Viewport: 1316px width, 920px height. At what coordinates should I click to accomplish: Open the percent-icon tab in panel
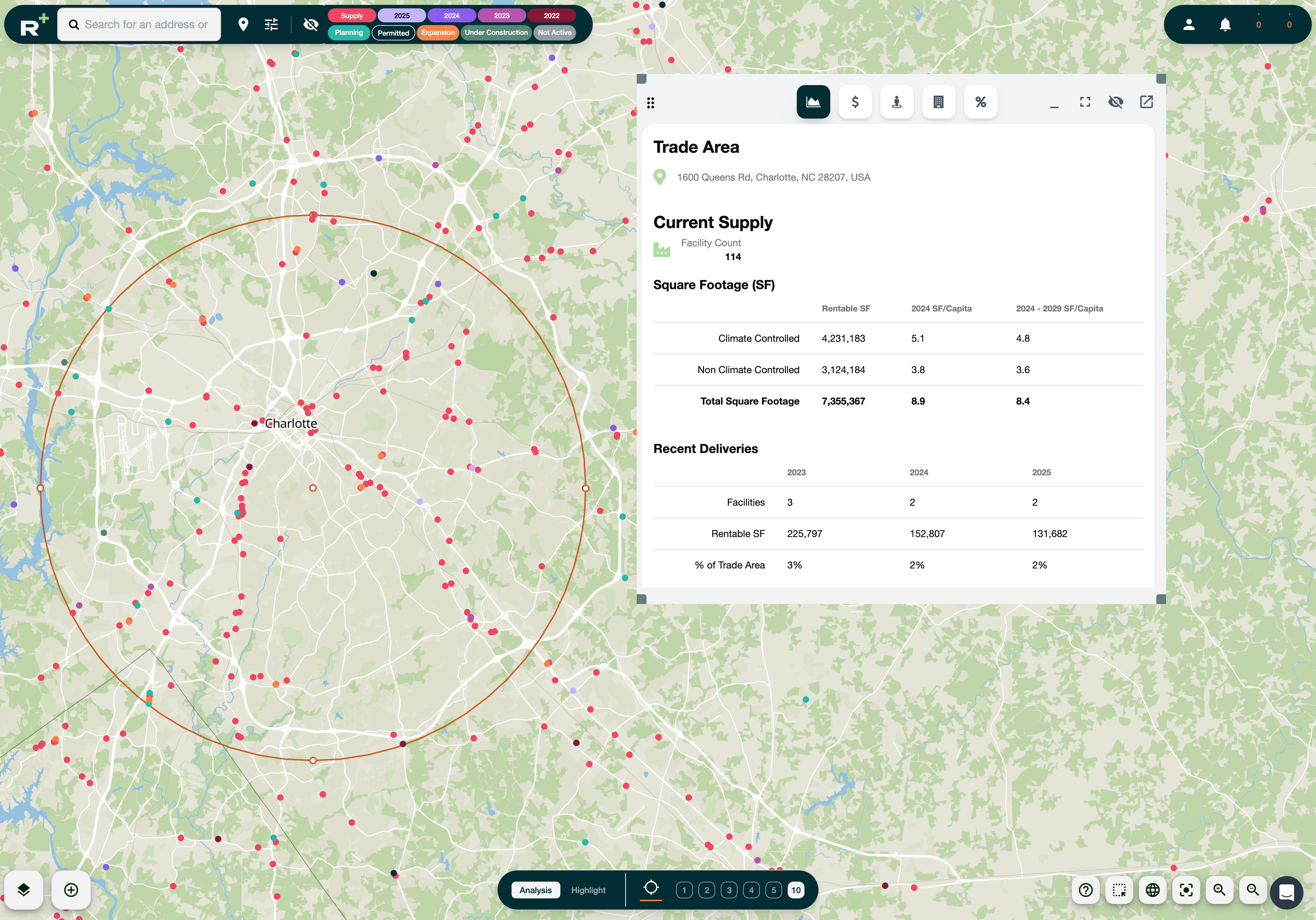pos(980,102)
